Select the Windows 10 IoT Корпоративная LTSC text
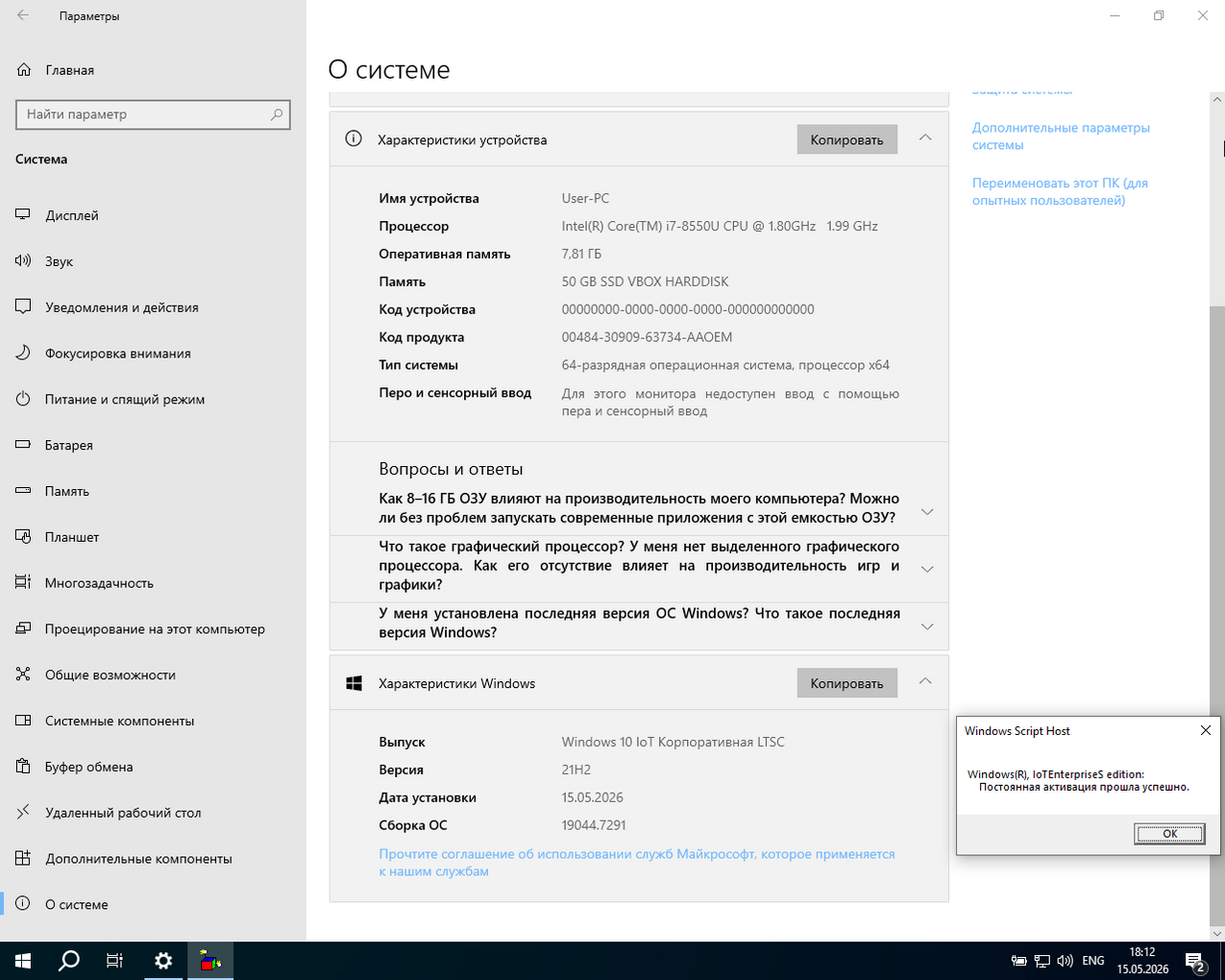 673,742
